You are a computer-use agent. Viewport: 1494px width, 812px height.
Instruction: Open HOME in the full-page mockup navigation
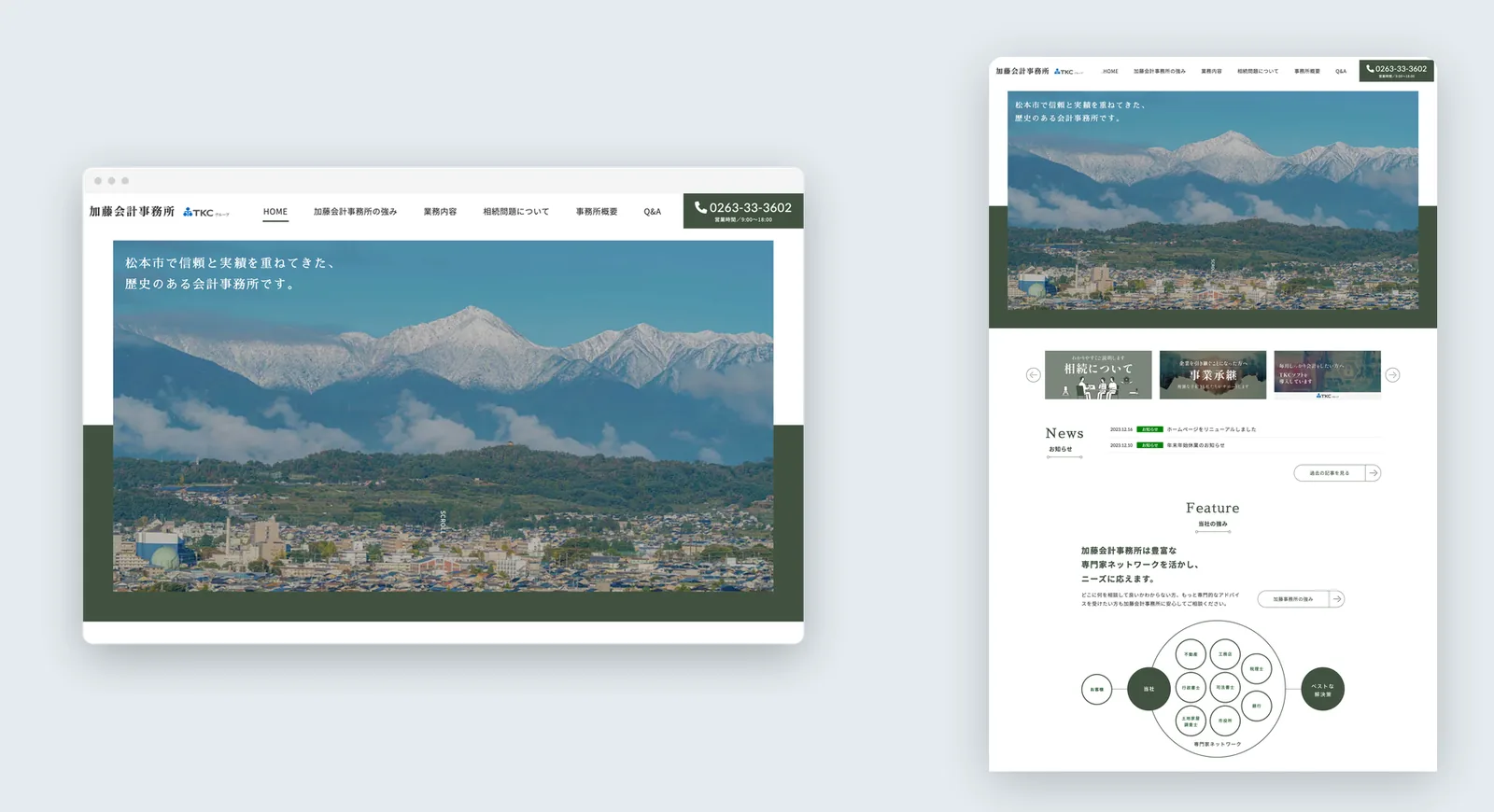(x=1110, y=71)
